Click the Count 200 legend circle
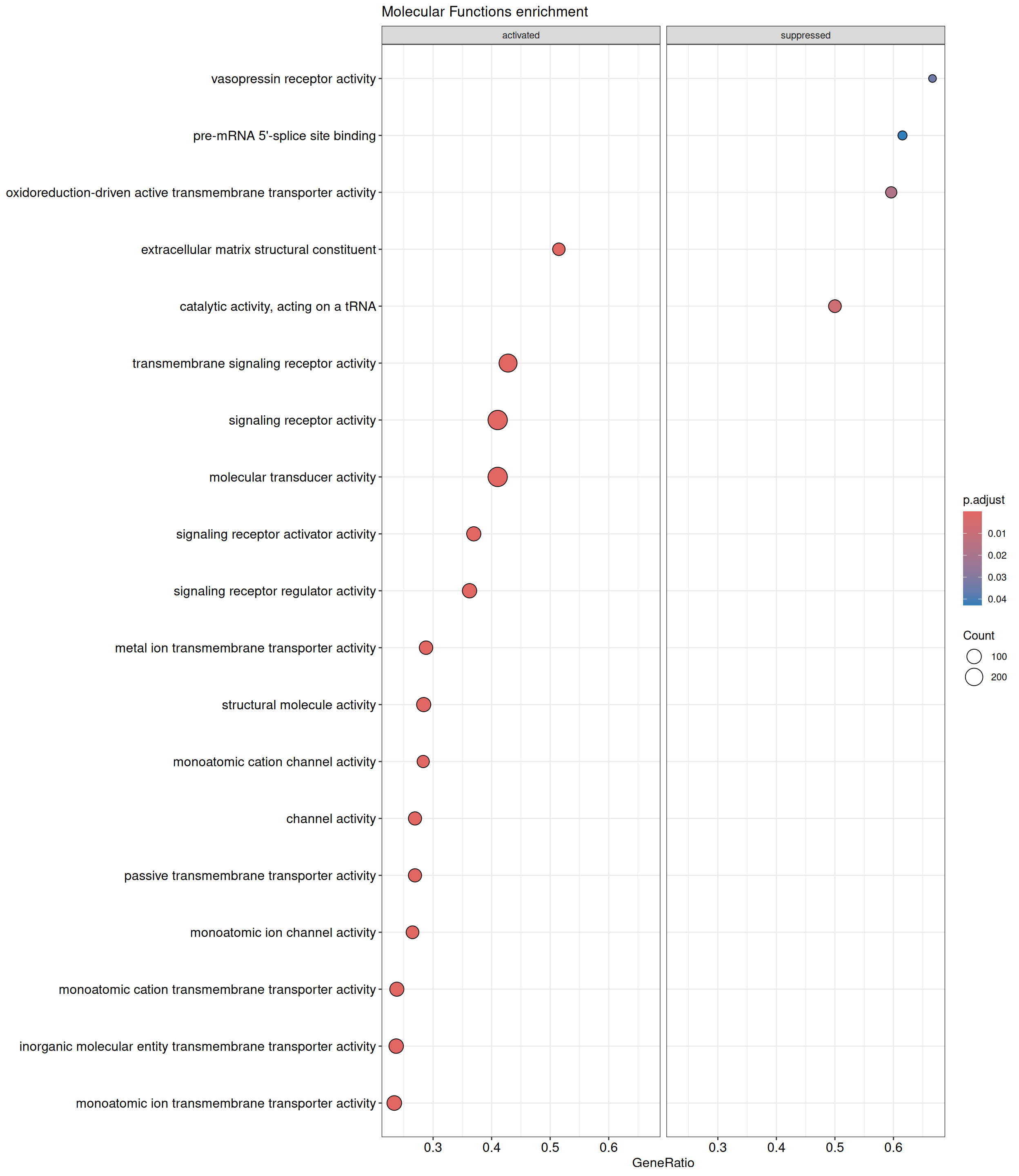The height and width of the screenshot is (1176, 1019). pos(974,677)
